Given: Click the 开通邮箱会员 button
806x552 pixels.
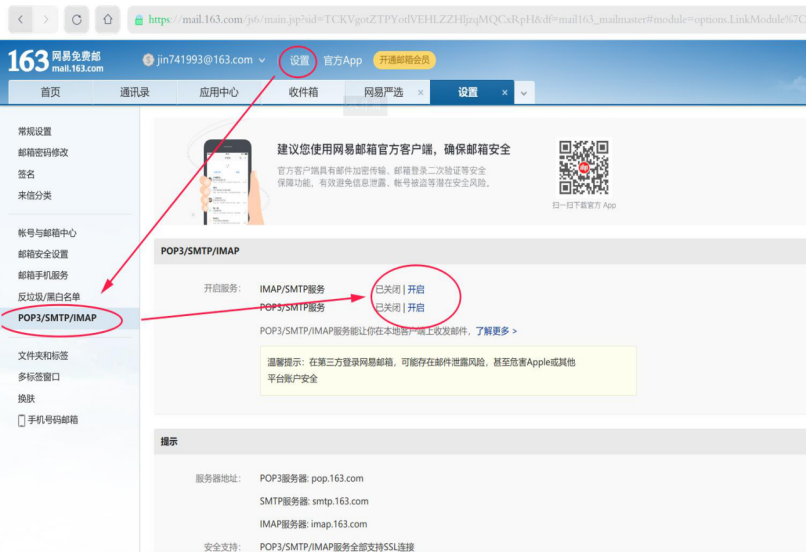Looking at the screenshot, I should pos(405,60).
